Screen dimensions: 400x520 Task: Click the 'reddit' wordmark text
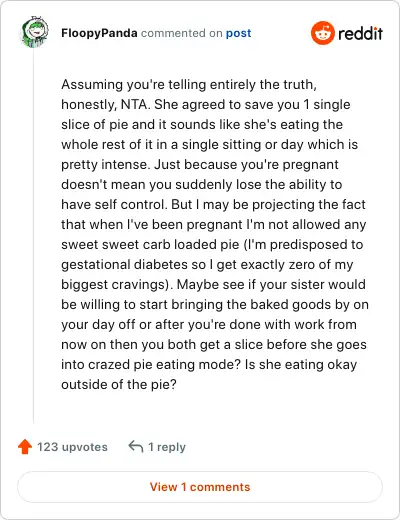click(360, 33)
